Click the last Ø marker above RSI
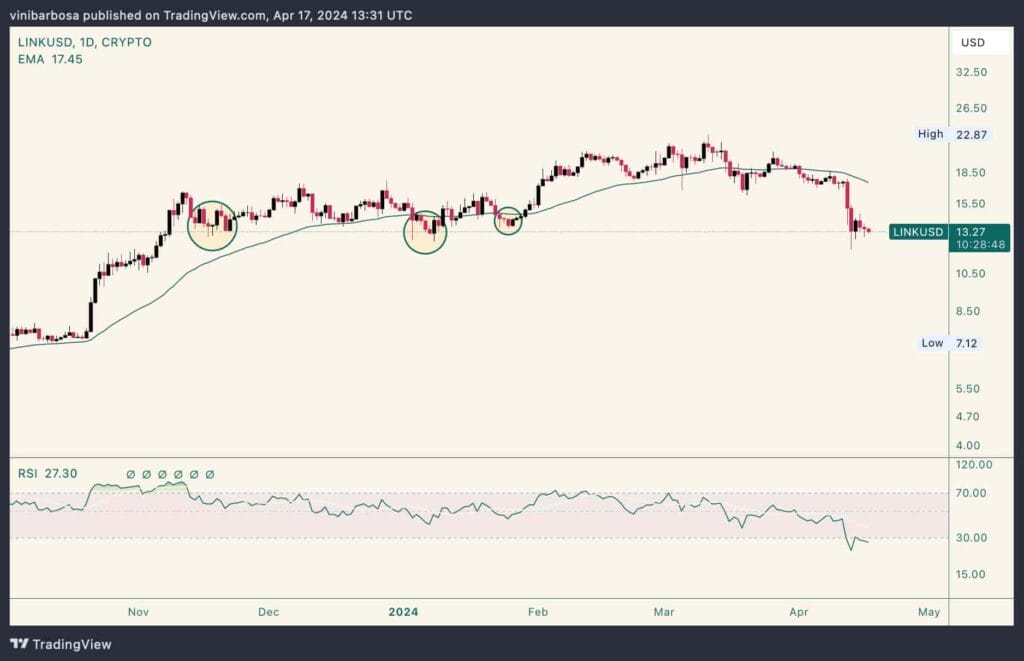1024x661 pixels. pyautogui.click(x=209, y=474)
